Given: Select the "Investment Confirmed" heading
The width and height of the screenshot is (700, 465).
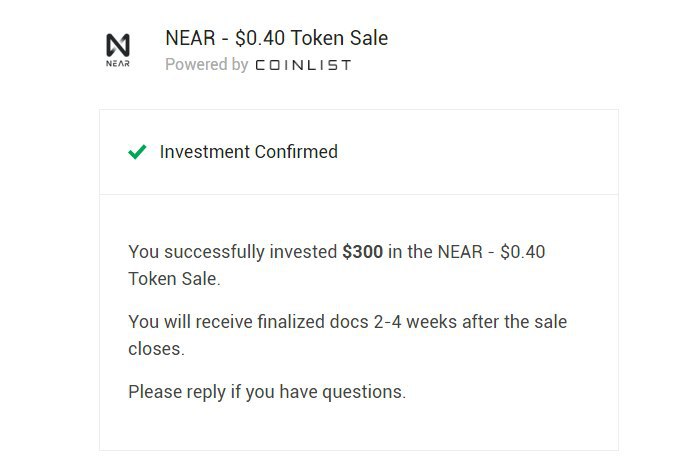Looking at the screenshot, I should (x=249, y=152).
